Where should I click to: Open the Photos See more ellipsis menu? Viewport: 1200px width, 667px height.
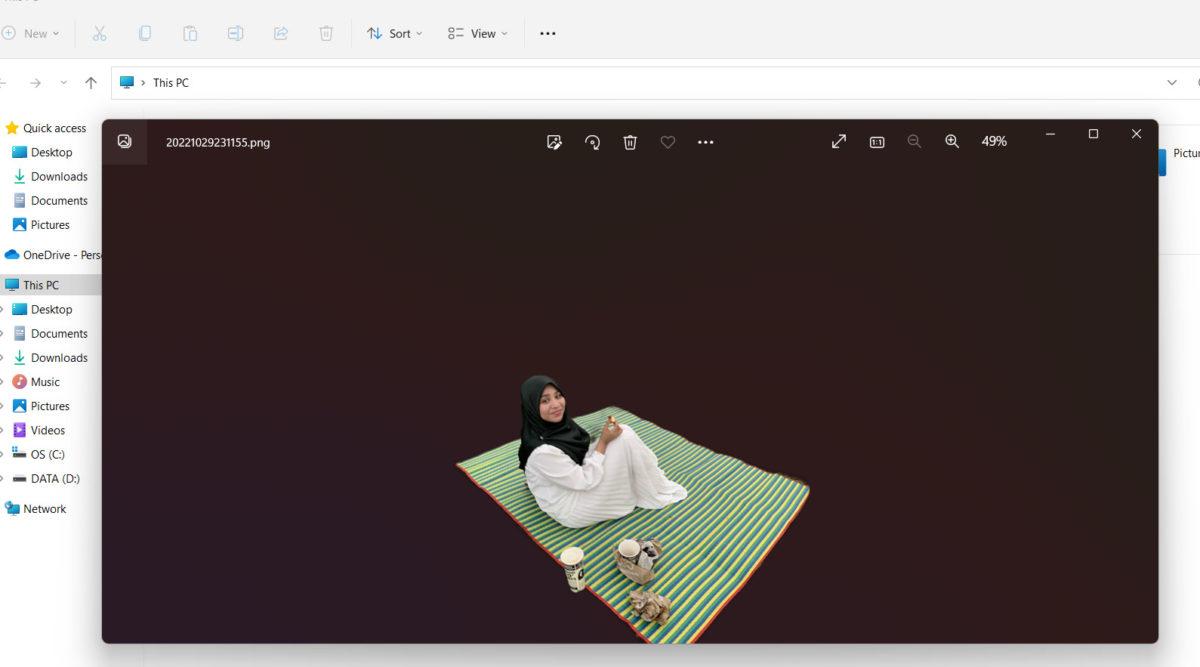[x=706, y=142]
